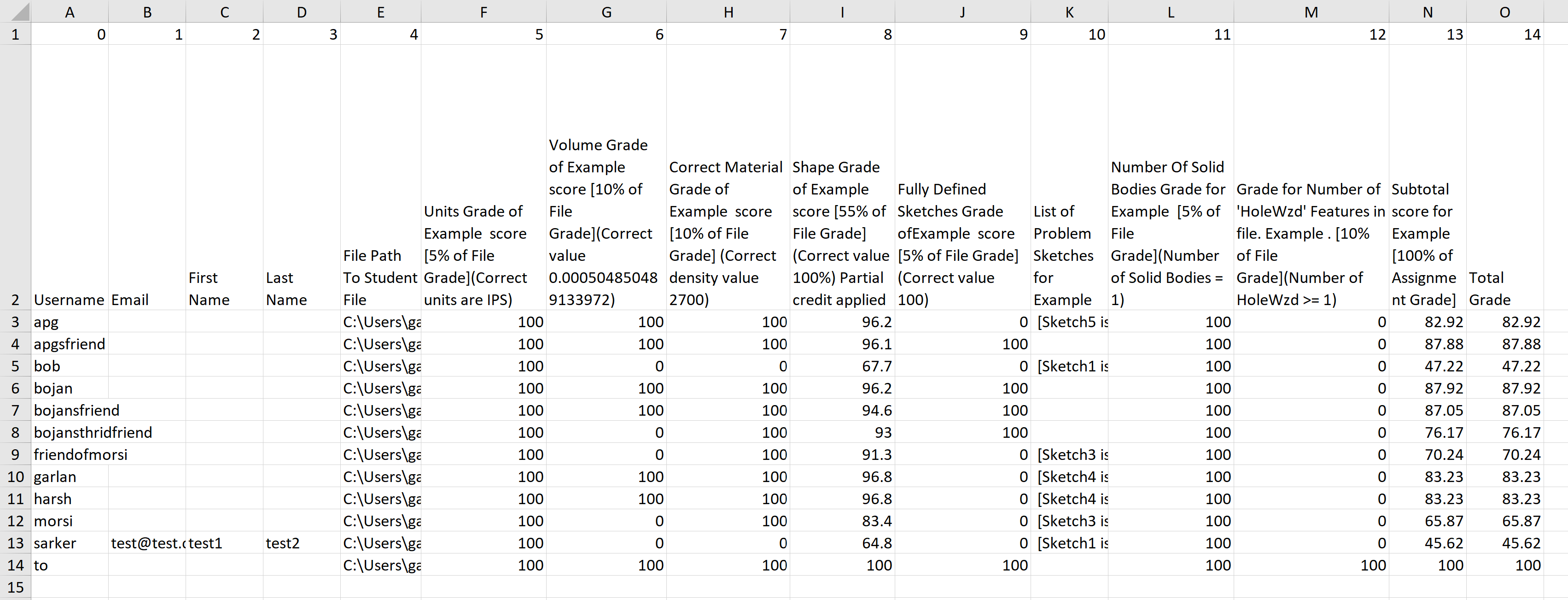Select the cell containing 'bojansthridfriend'
The height and width of the screenshot is (600, 1568).
(x=93, y=432)
